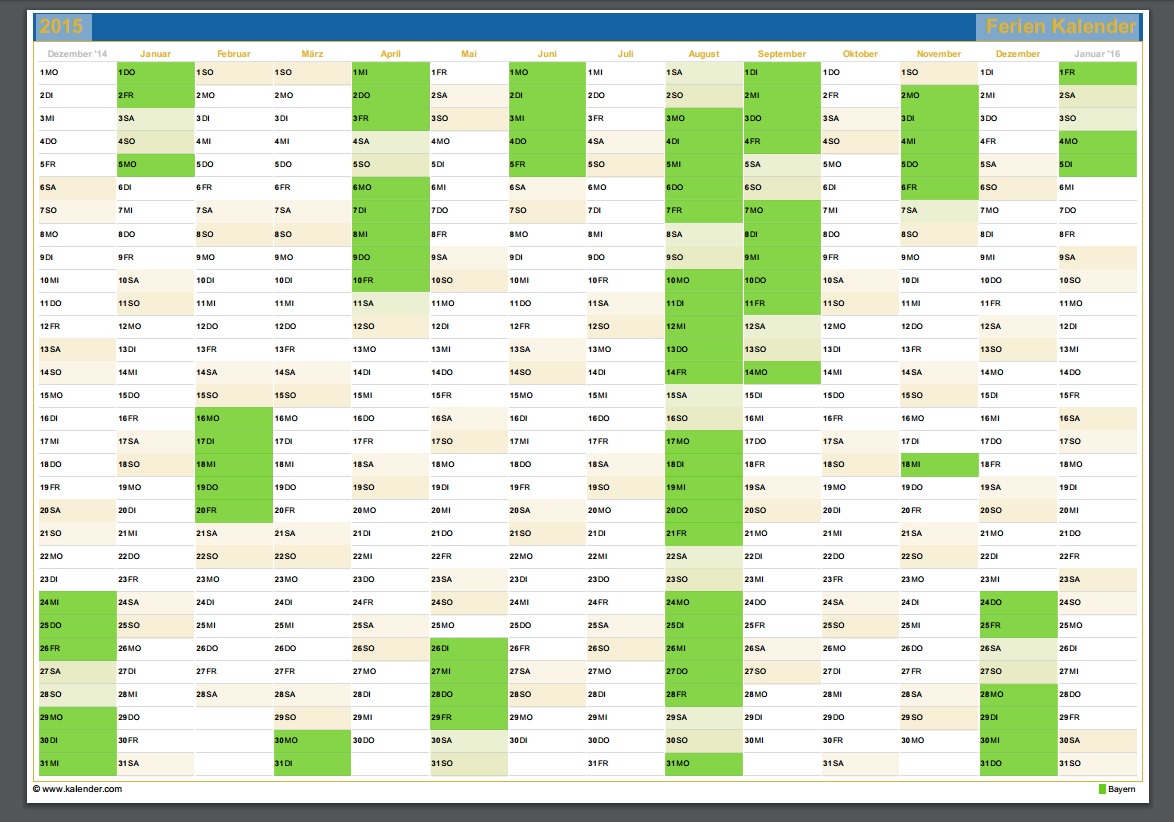
Task: Click the Ferien Kalender title
Action: tap(1060, 26)
